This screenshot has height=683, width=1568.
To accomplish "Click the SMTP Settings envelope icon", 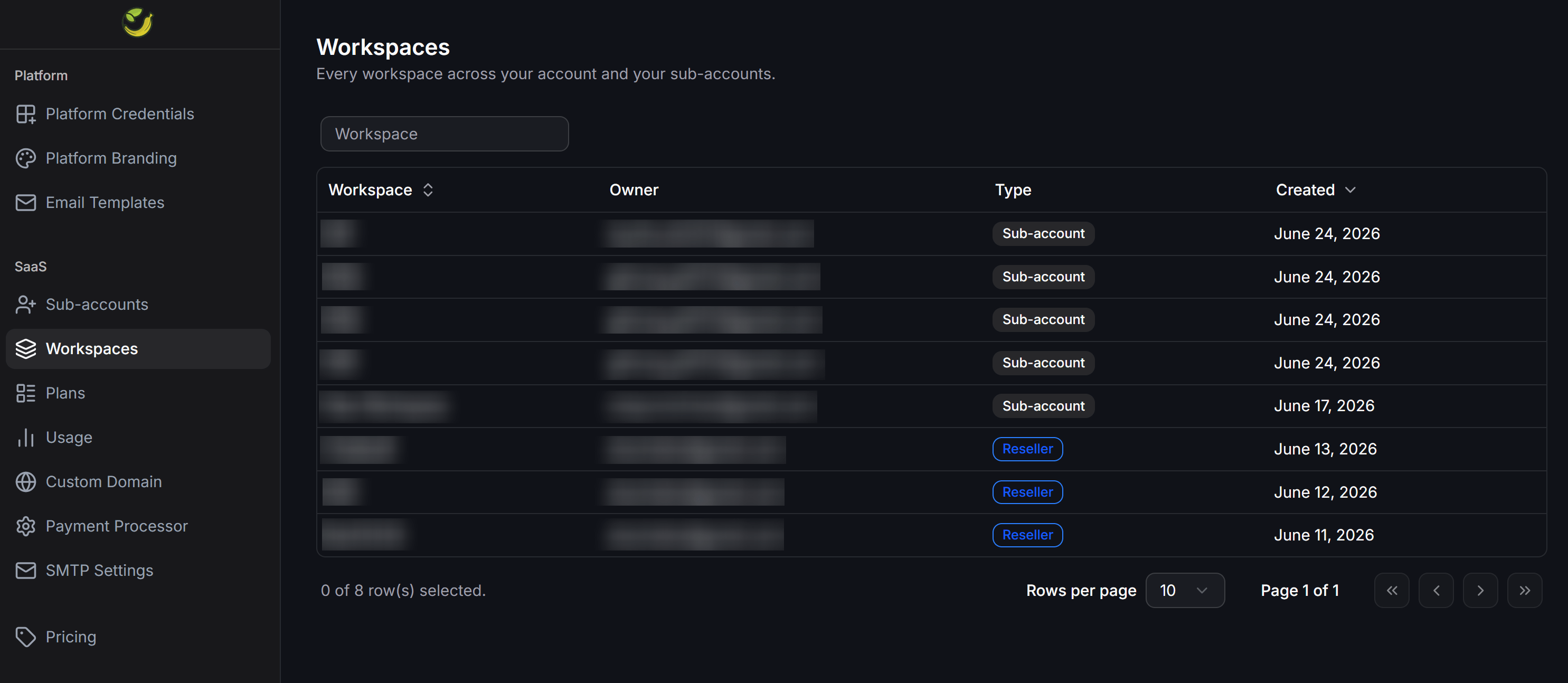I will [25, 571].
